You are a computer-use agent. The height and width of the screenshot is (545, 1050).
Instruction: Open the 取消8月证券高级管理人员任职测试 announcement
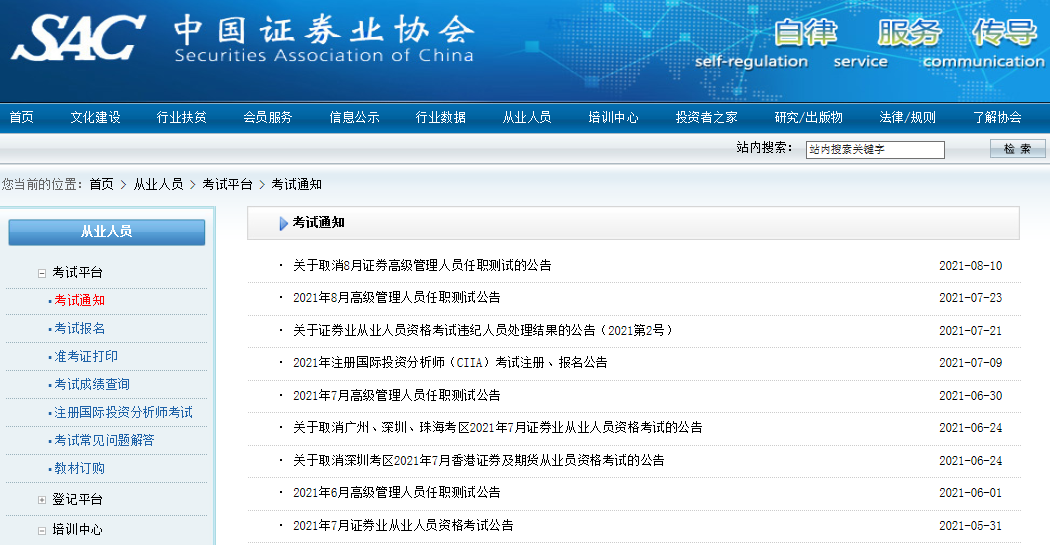[x=421, y=266]
